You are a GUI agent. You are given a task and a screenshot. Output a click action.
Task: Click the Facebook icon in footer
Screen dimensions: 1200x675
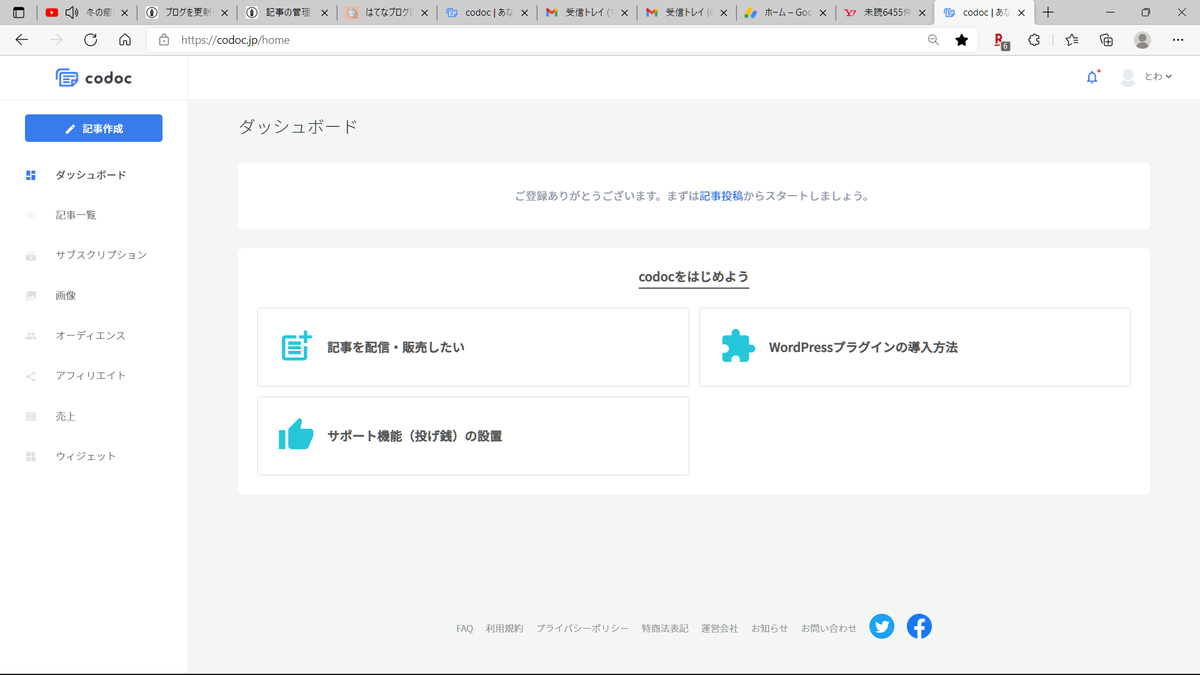point(919,627)
